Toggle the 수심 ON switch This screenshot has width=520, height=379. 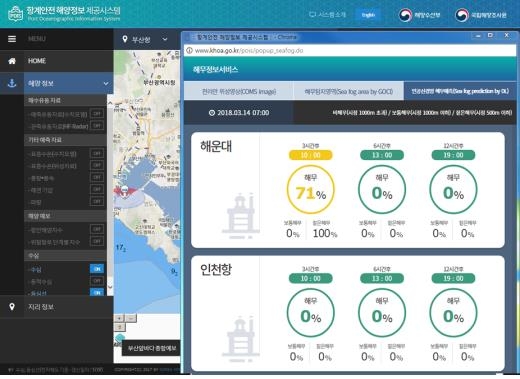click(x=97, y=269)
